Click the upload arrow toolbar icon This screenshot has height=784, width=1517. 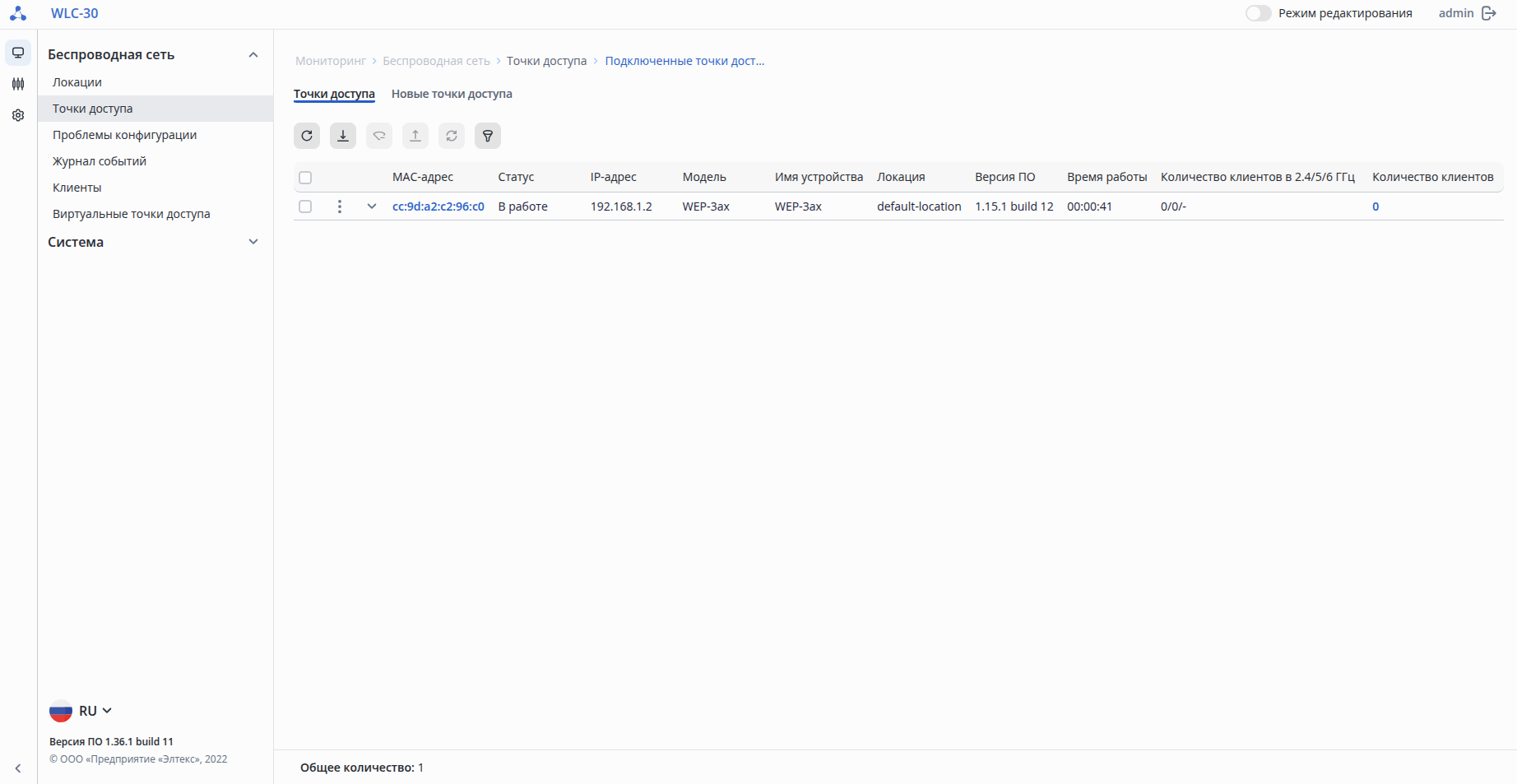415,136
